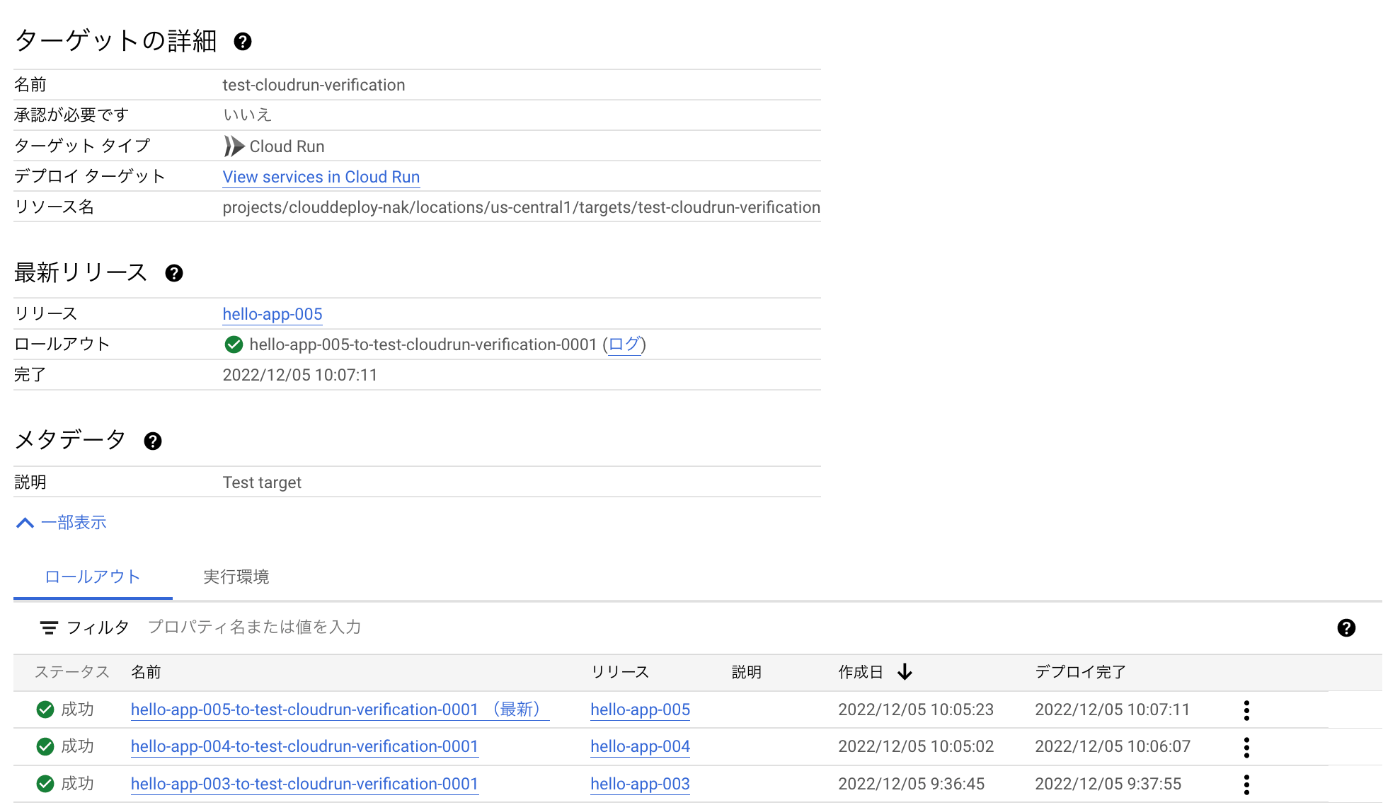1400x805 pixels.
Task: Switch to the ロールアウト tab
Action: coord(93,577)
